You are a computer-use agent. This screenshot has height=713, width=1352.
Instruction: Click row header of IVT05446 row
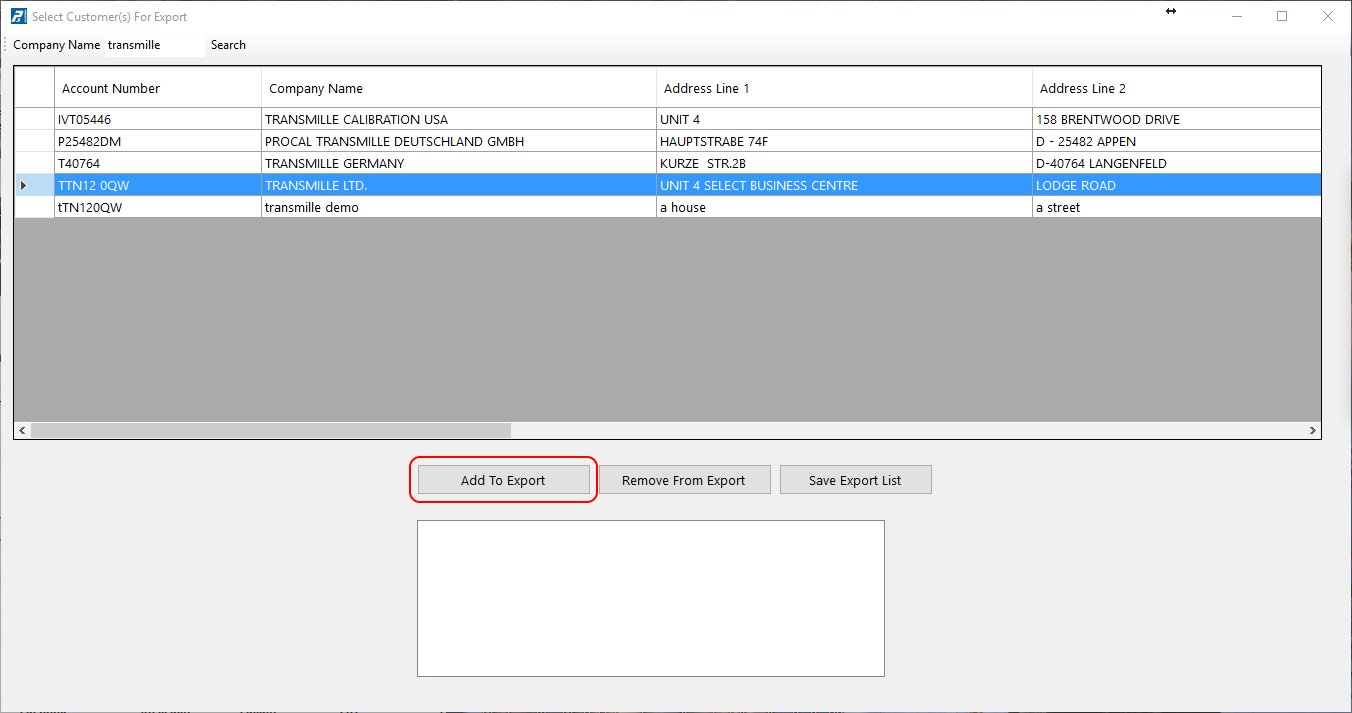click(34, 119)
